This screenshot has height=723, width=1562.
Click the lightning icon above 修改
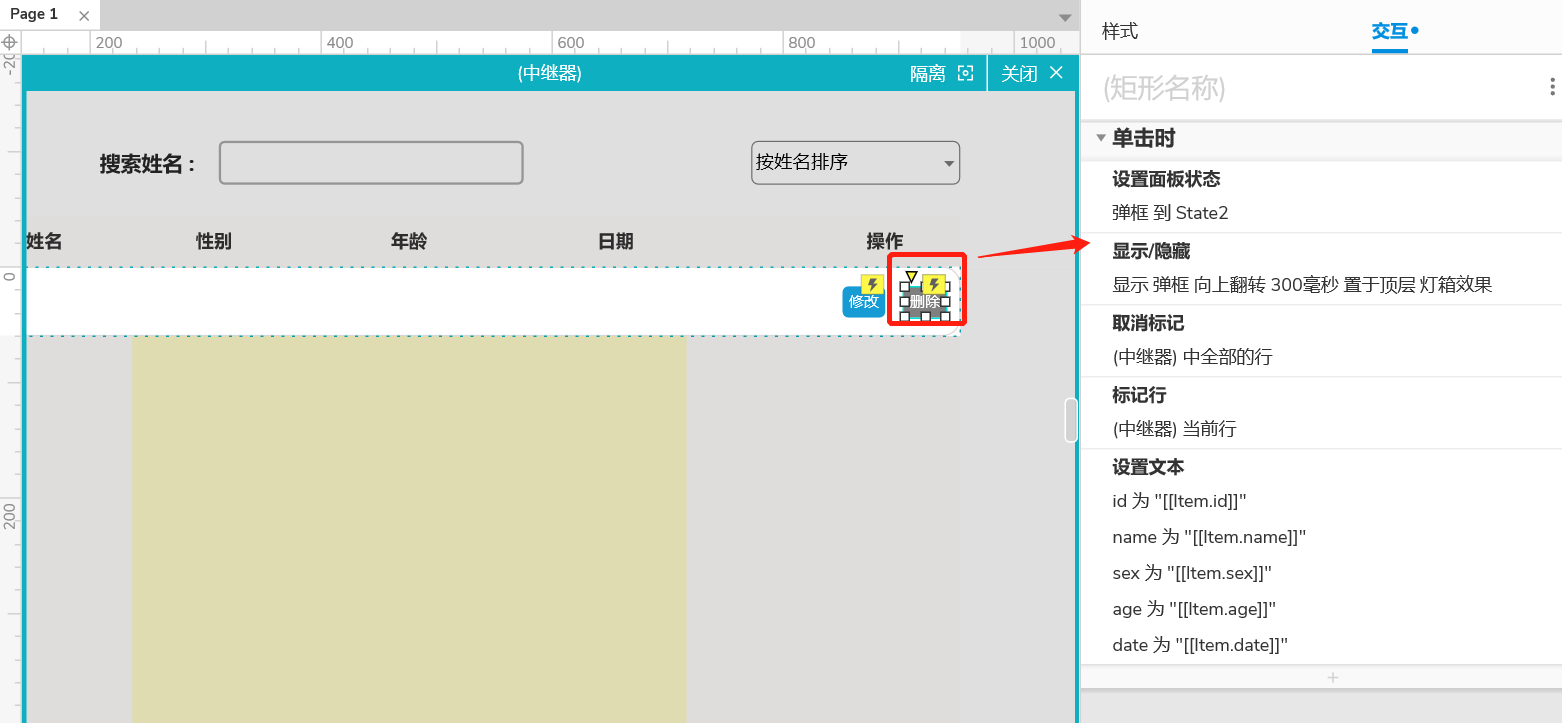coord(872,285)
